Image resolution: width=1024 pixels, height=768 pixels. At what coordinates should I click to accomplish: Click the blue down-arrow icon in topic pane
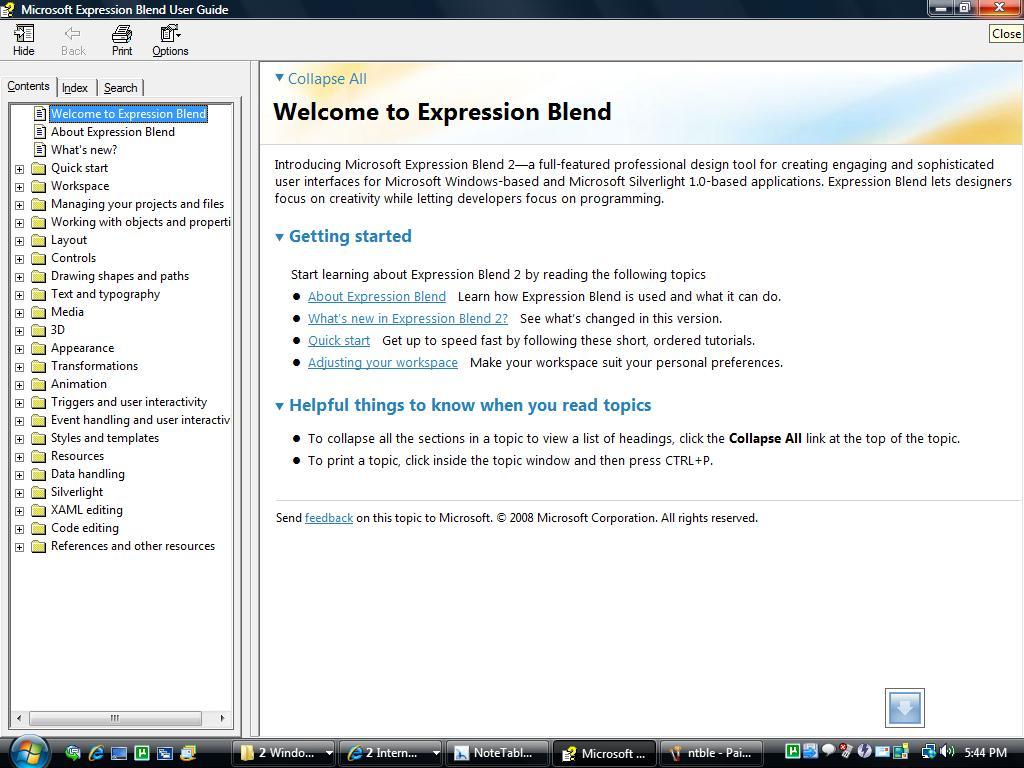pyautogui.click(x=904, y=707)
